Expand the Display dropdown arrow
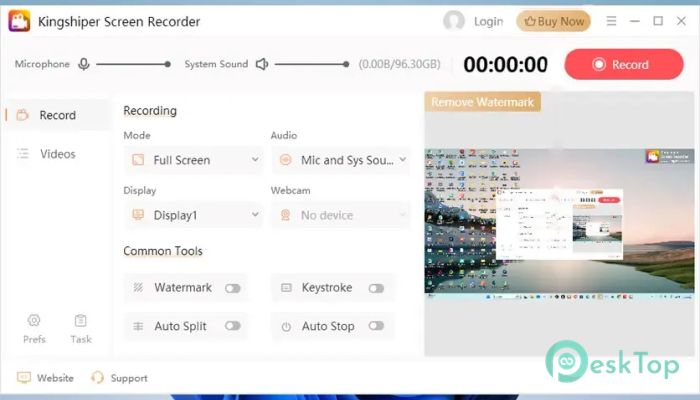The height and width of the screenshot is (400, 700). tap(255, 214)
